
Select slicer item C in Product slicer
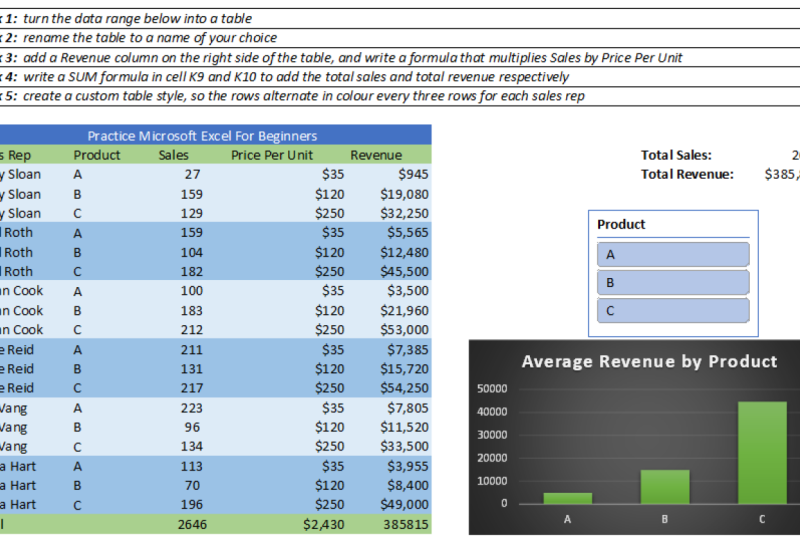tap(673, 311)
